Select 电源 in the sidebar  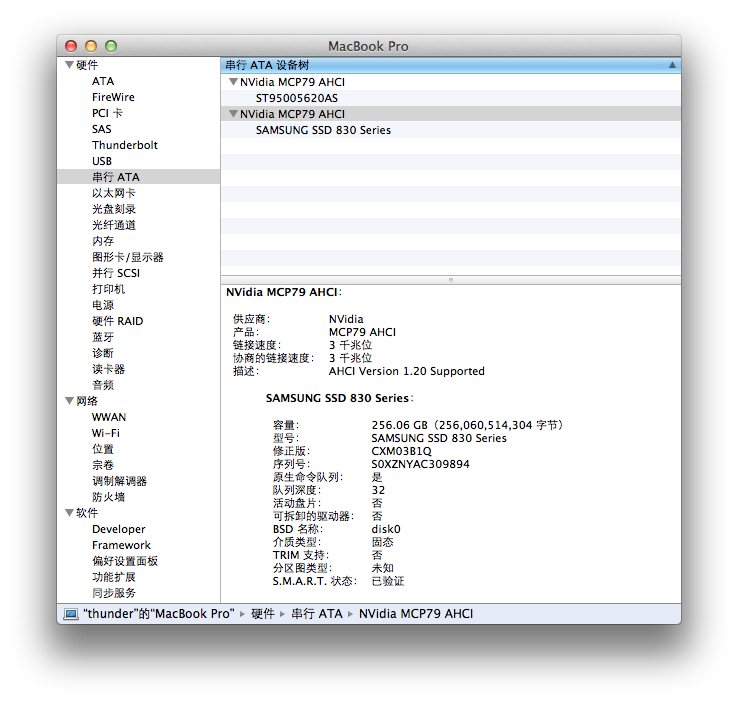103,305
